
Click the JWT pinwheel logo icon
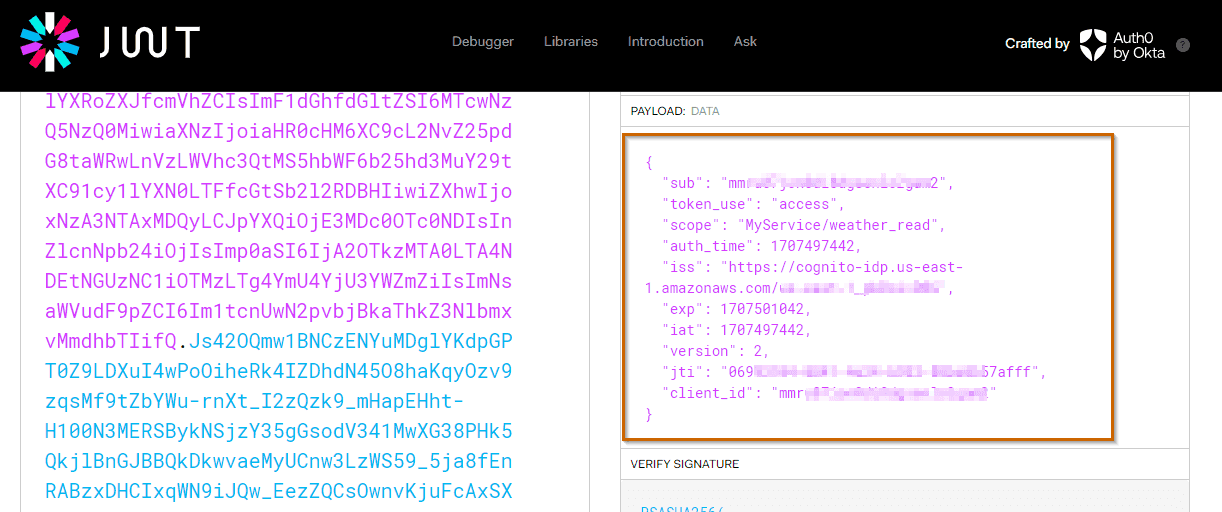49,43
